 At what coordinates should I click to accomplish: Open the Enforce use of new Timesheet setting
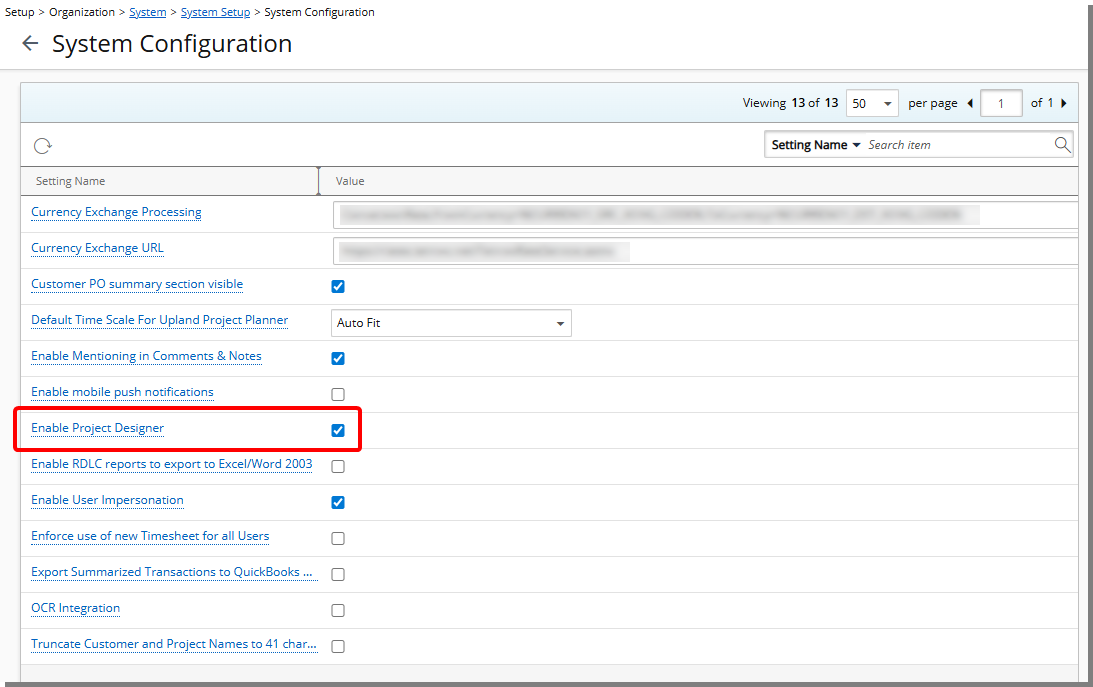coord(149,536)
